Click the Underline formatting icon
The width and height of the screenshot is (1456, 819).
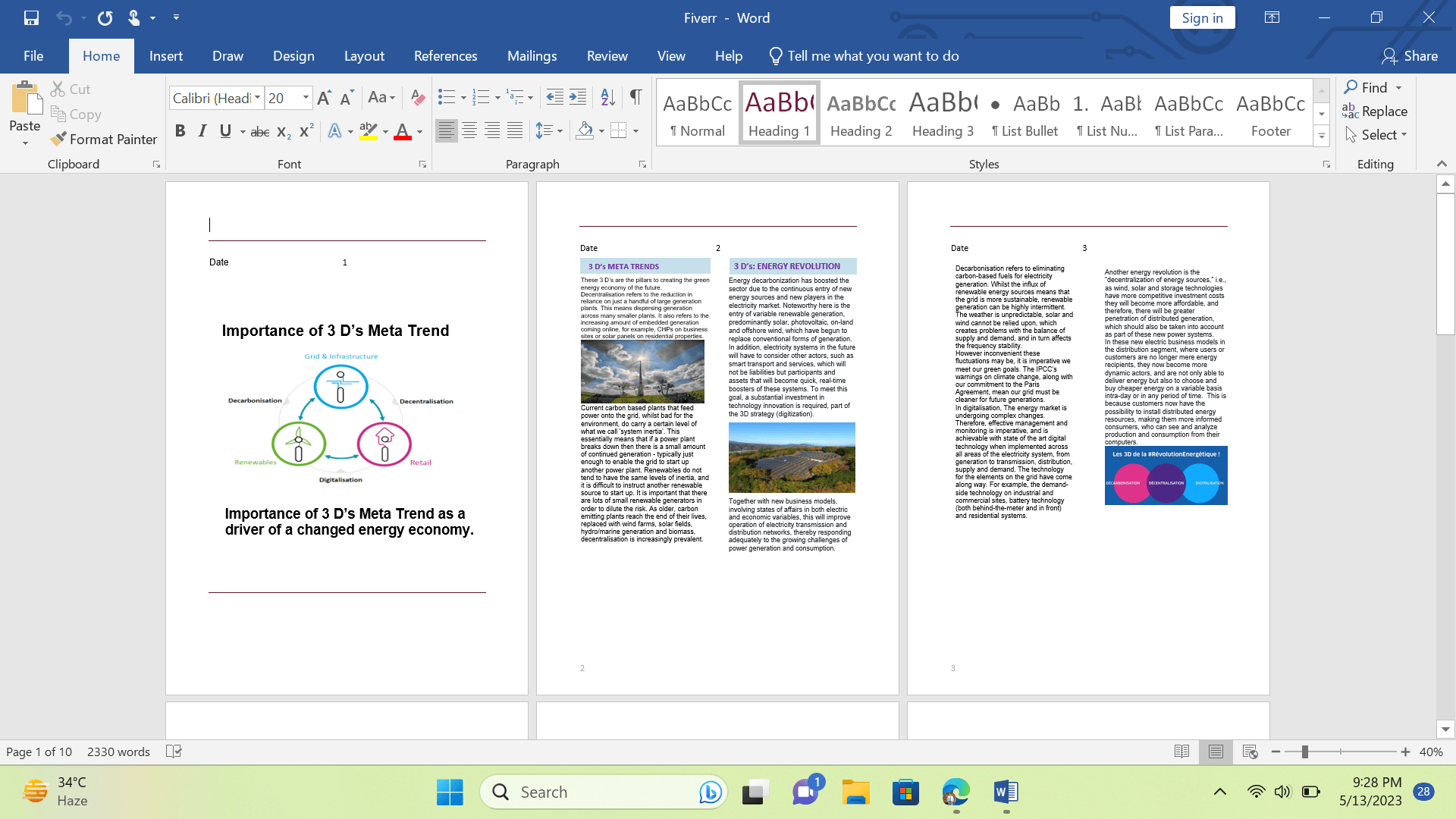coord(224,131)
